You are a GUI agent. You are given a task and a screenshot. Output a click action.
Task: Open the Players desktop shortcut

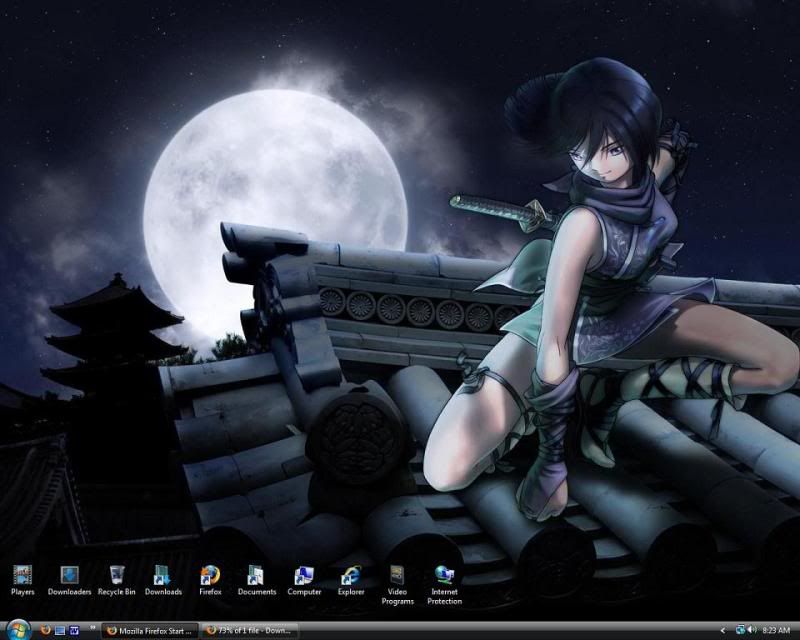22,577
